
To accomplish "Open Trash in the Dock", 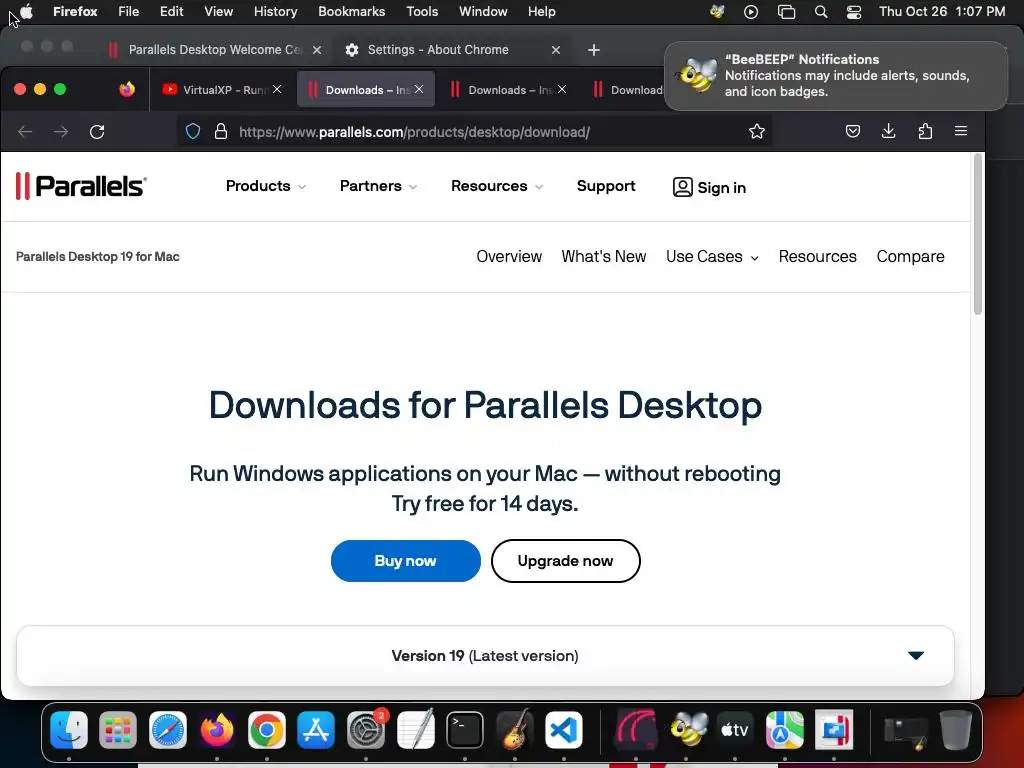I will 955,729.
